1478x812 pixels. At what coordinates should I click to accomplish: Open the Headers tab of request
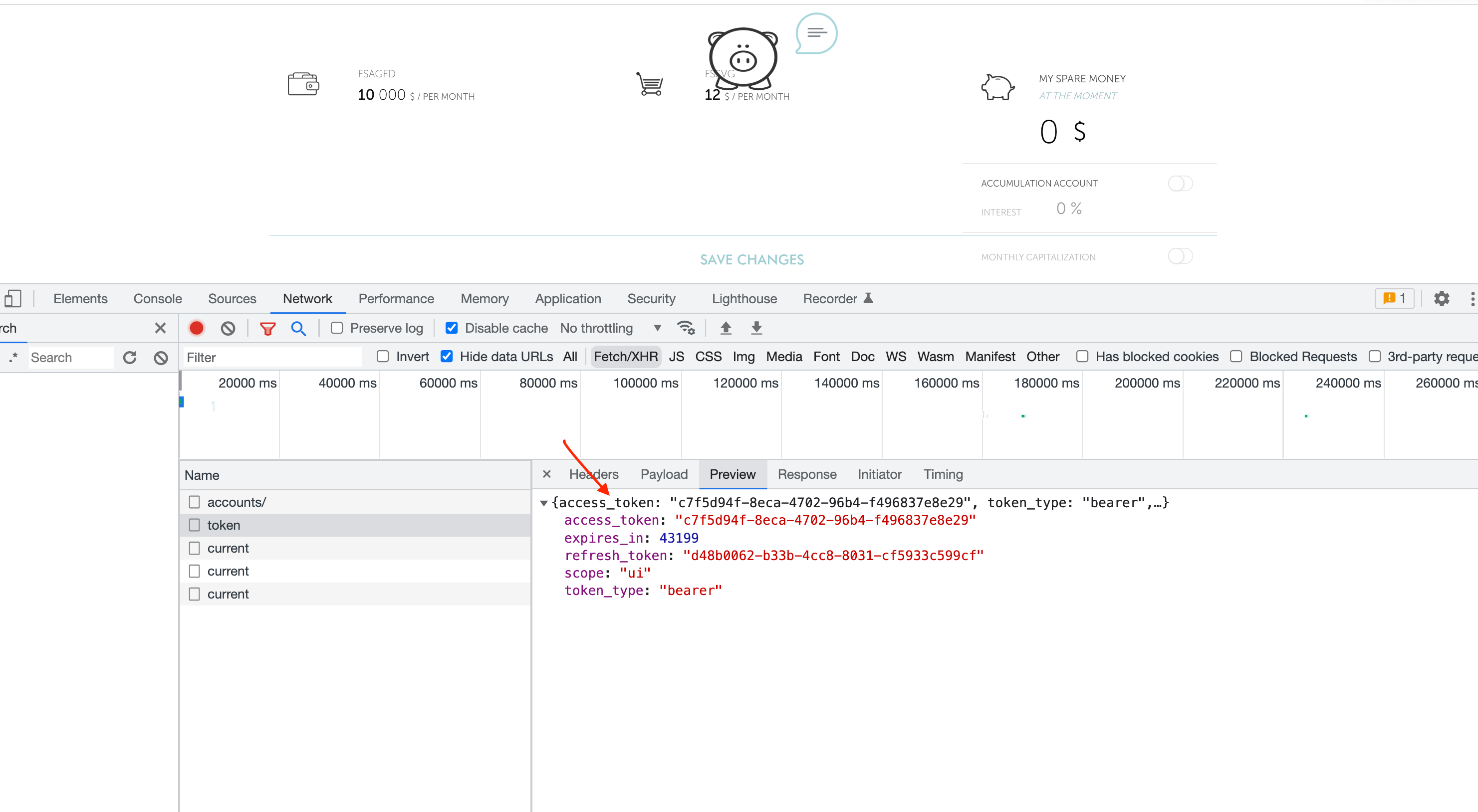point(593,474)
